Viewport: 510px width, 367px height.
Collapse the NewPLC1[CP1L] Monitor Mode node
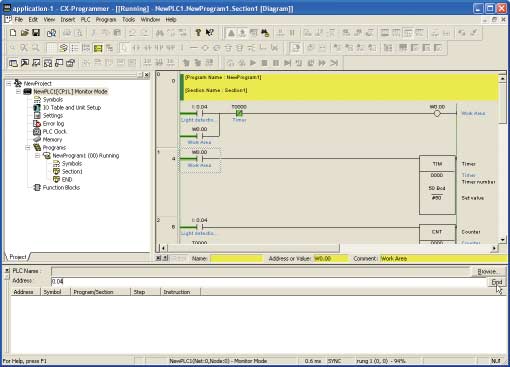(19, 91)
